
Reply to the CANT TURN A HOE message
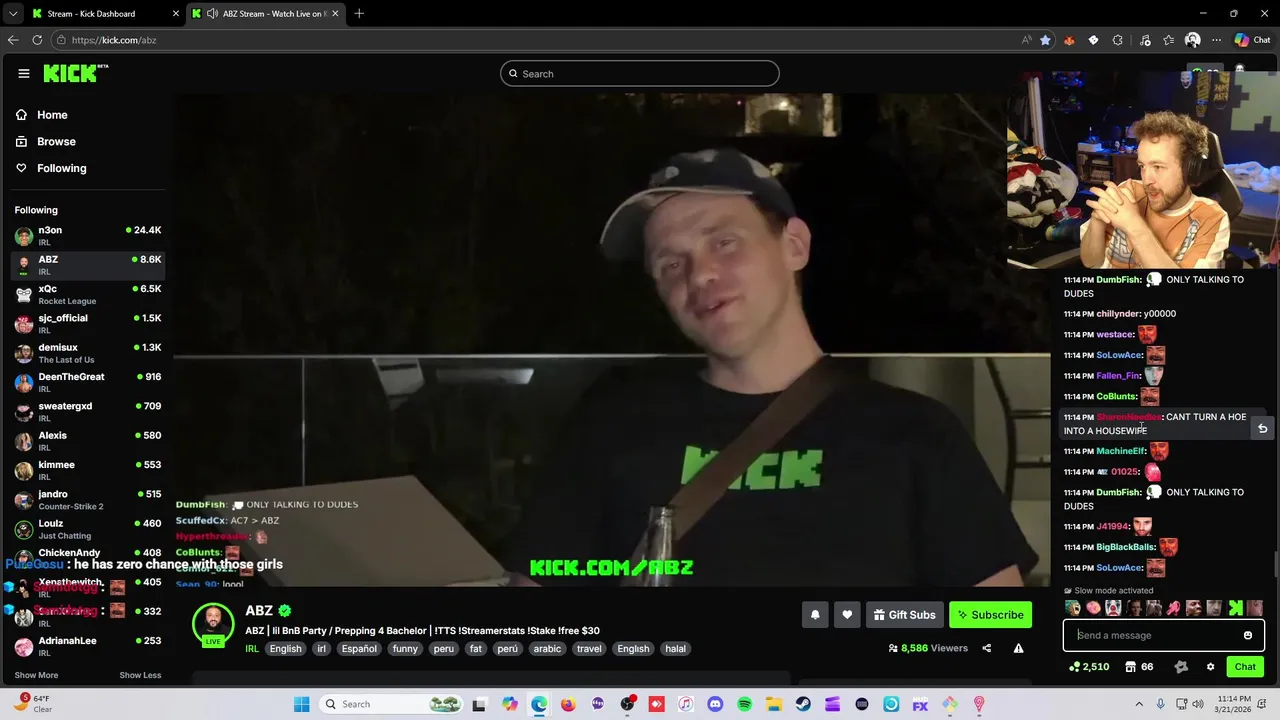coord(1262,428)
